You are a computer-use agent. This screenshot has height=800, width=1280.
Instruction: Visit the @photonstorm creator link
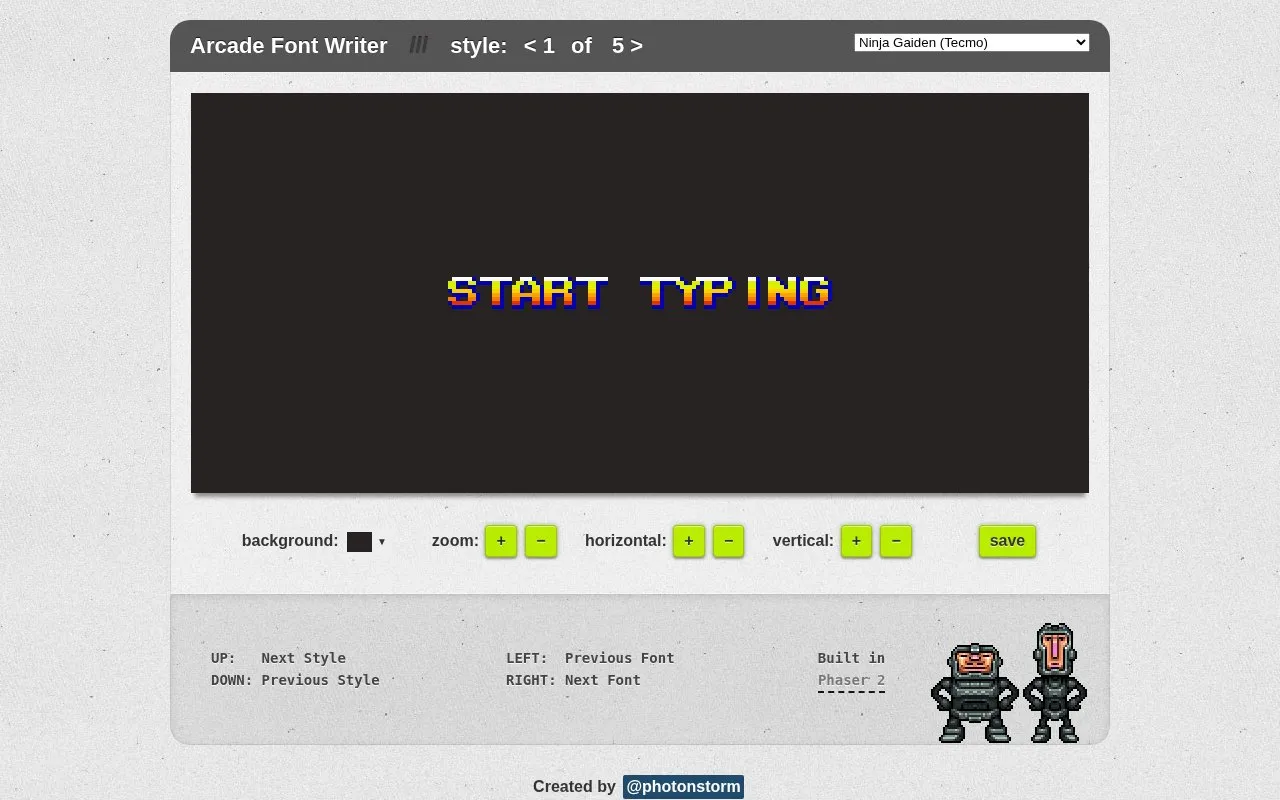[x=683, y=787]
